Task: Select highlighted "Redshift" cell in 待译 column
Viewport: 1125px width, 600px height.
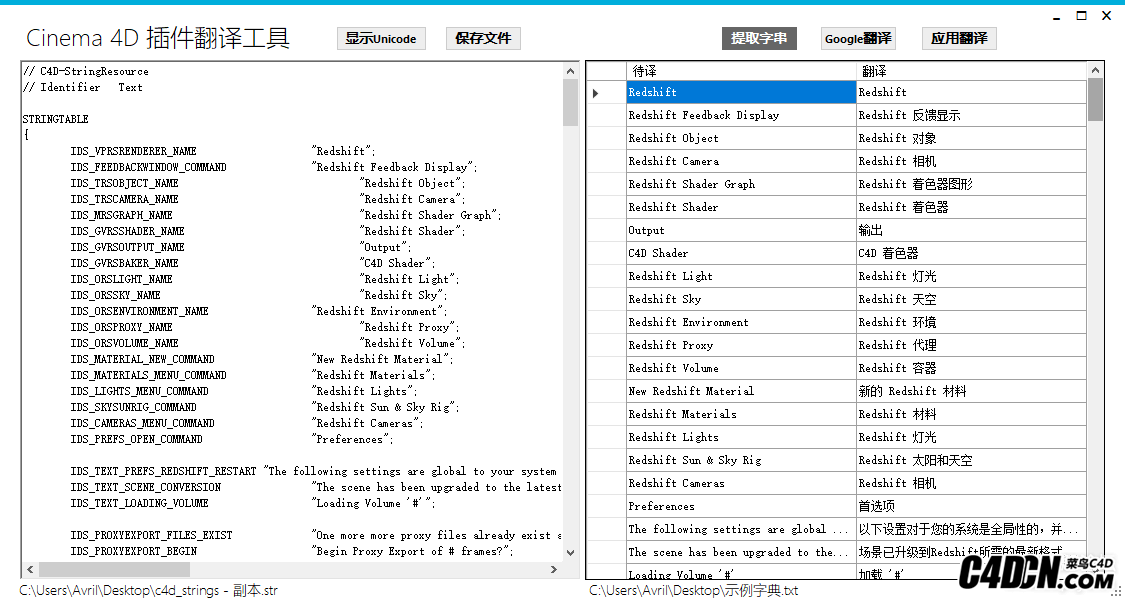Action: pos(742,93)
